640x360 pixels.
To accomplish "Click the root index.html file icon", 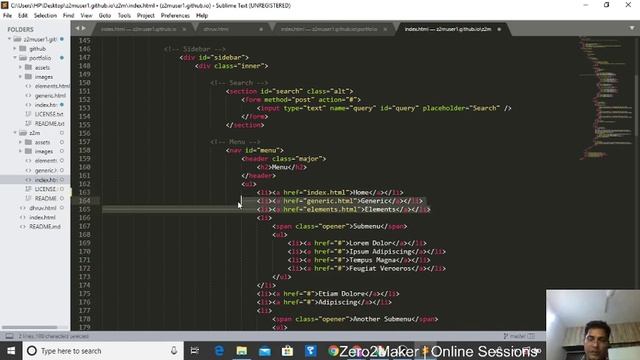I will (x=23, y=218).
